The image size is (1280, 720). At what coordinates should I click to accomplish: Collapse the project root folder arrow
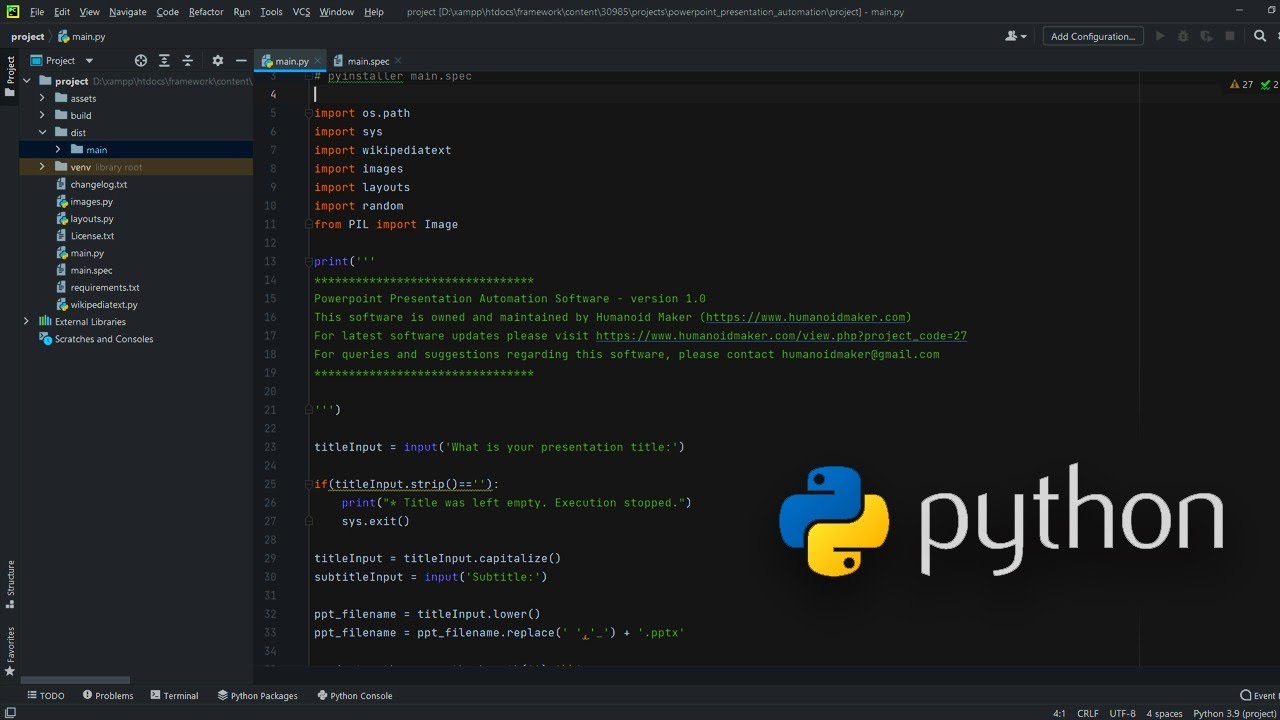point(27,81)
